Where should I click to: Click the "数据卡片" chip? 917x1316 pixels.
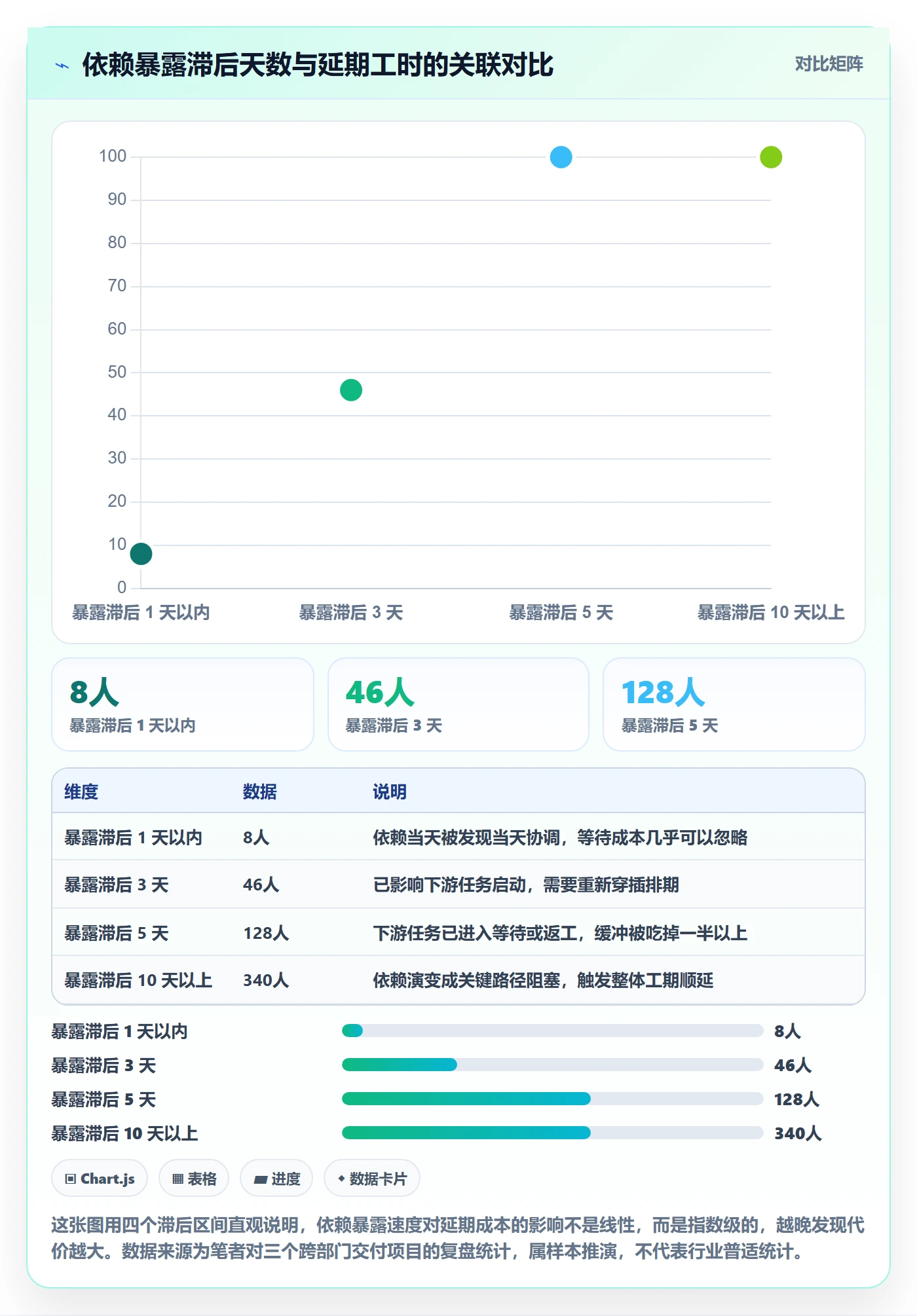coord(372,1179)
